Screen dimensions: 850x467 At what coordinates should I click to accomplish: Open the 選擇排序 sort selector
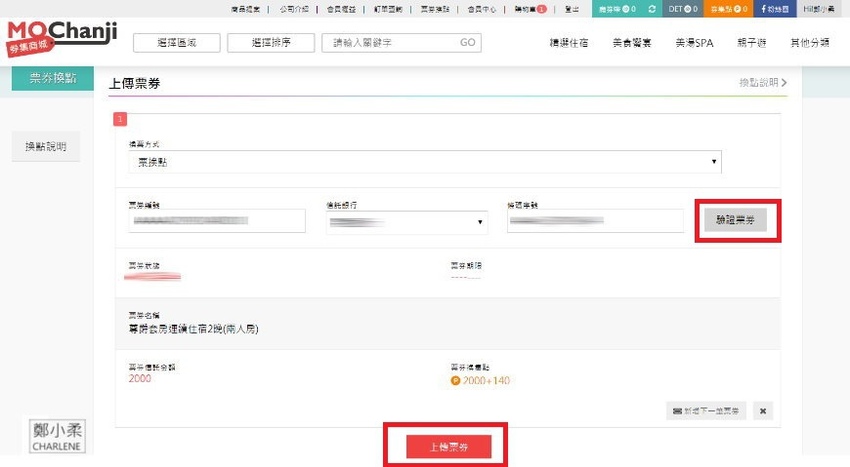tap(271, 43)
